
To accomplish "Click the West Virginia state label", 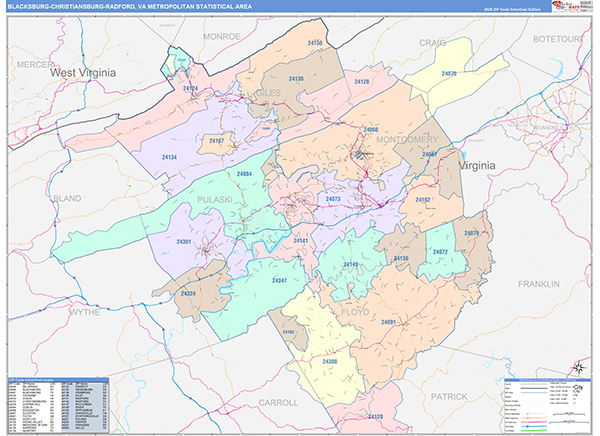I will coord(84,73).
